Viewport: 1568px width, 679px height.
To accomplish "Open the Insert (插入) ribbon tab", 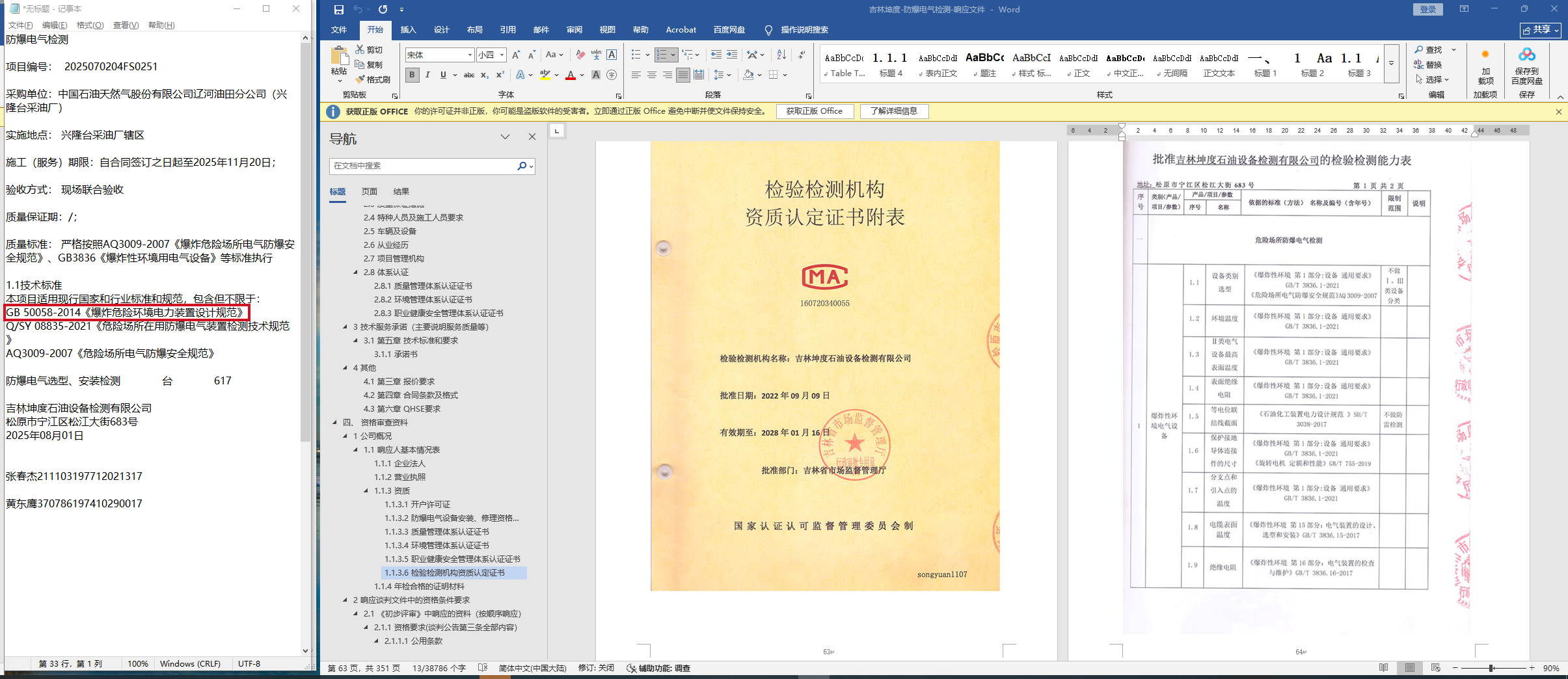I will tap(408, 30).
